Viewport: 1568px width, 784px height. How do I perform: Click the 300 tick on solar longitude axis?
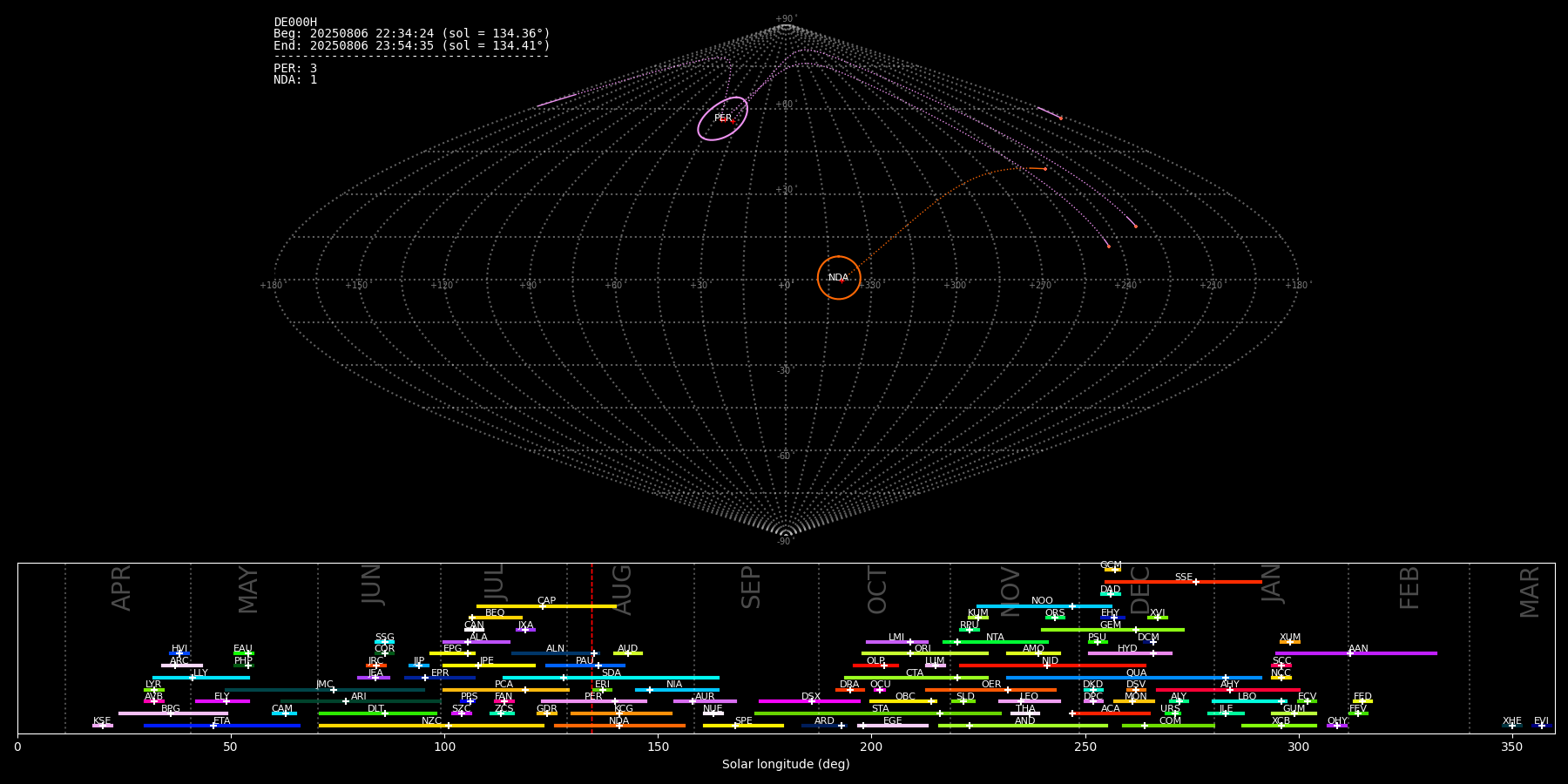click(1299, 747)
